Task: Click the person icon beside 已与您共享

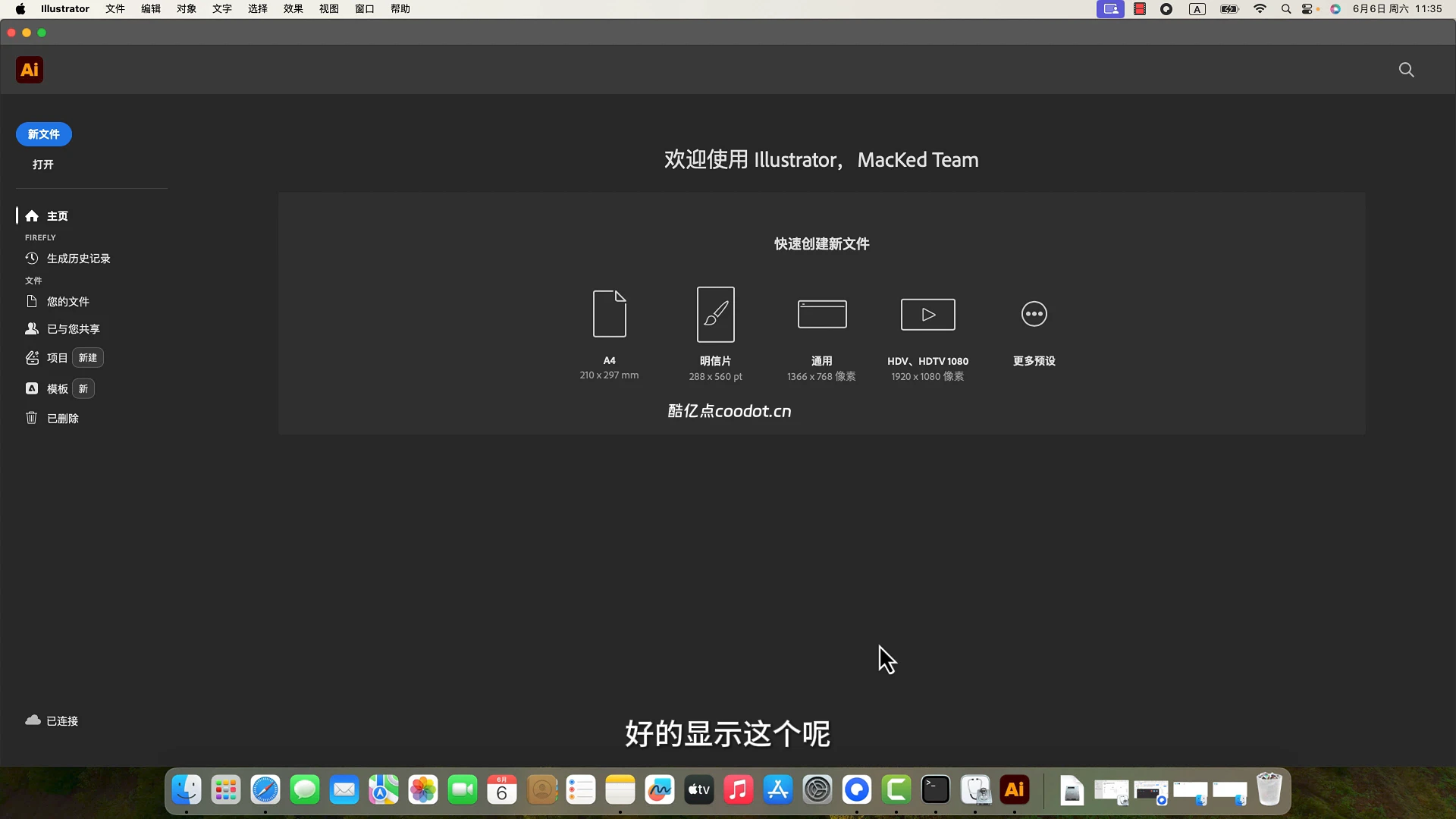Action: (x=32, y=329)
